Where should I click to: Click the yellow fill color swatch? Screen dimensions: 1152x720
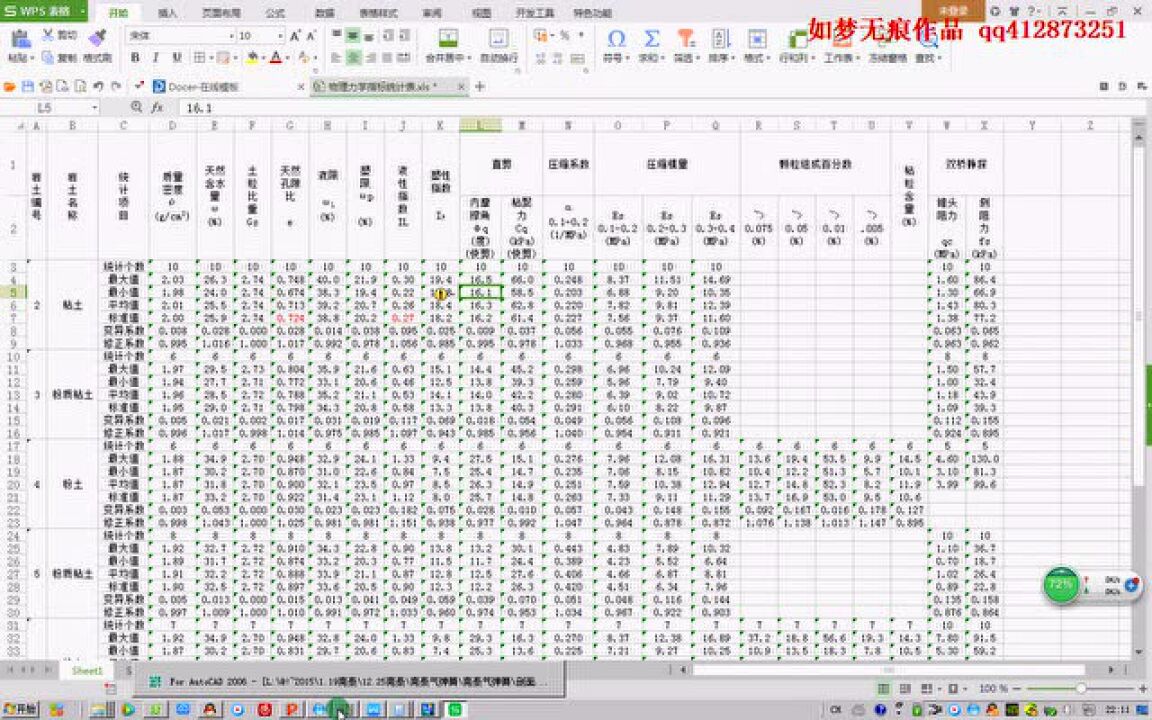pyautogui.click(x=251, y=57)
